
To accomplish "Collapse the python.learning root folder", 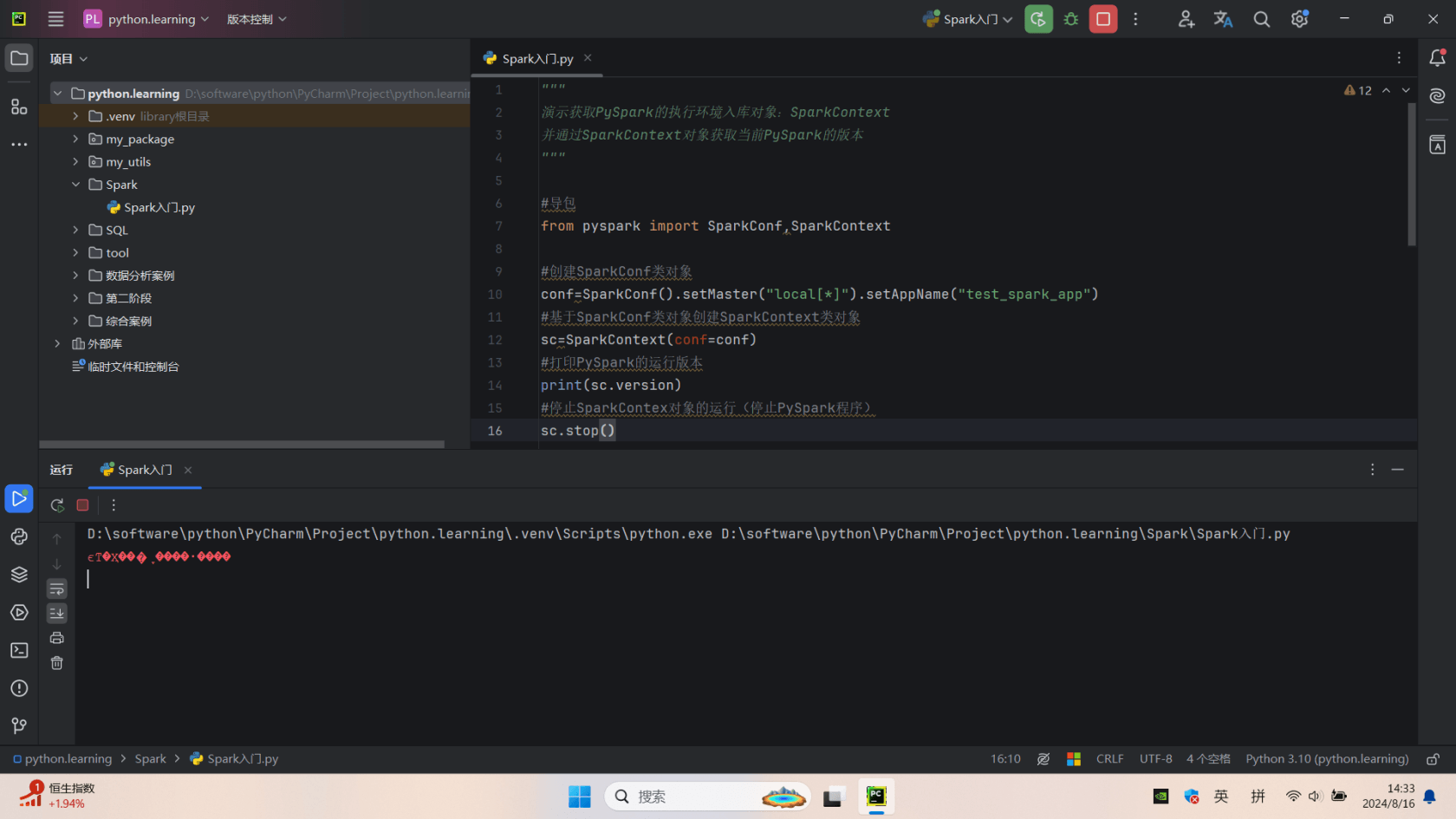I will click(x=57, y=94).
